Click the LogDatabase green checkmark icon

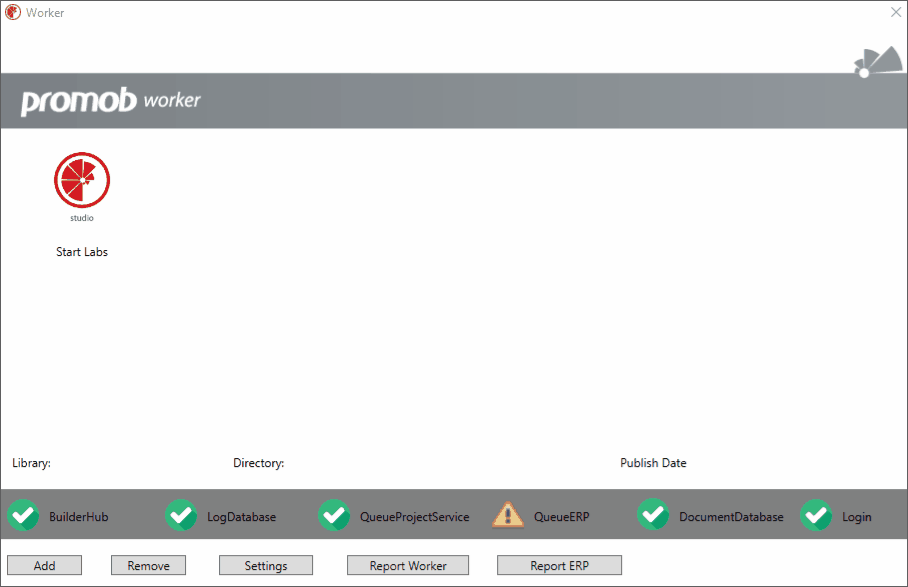pyautogui.click(x=181, y=515)
